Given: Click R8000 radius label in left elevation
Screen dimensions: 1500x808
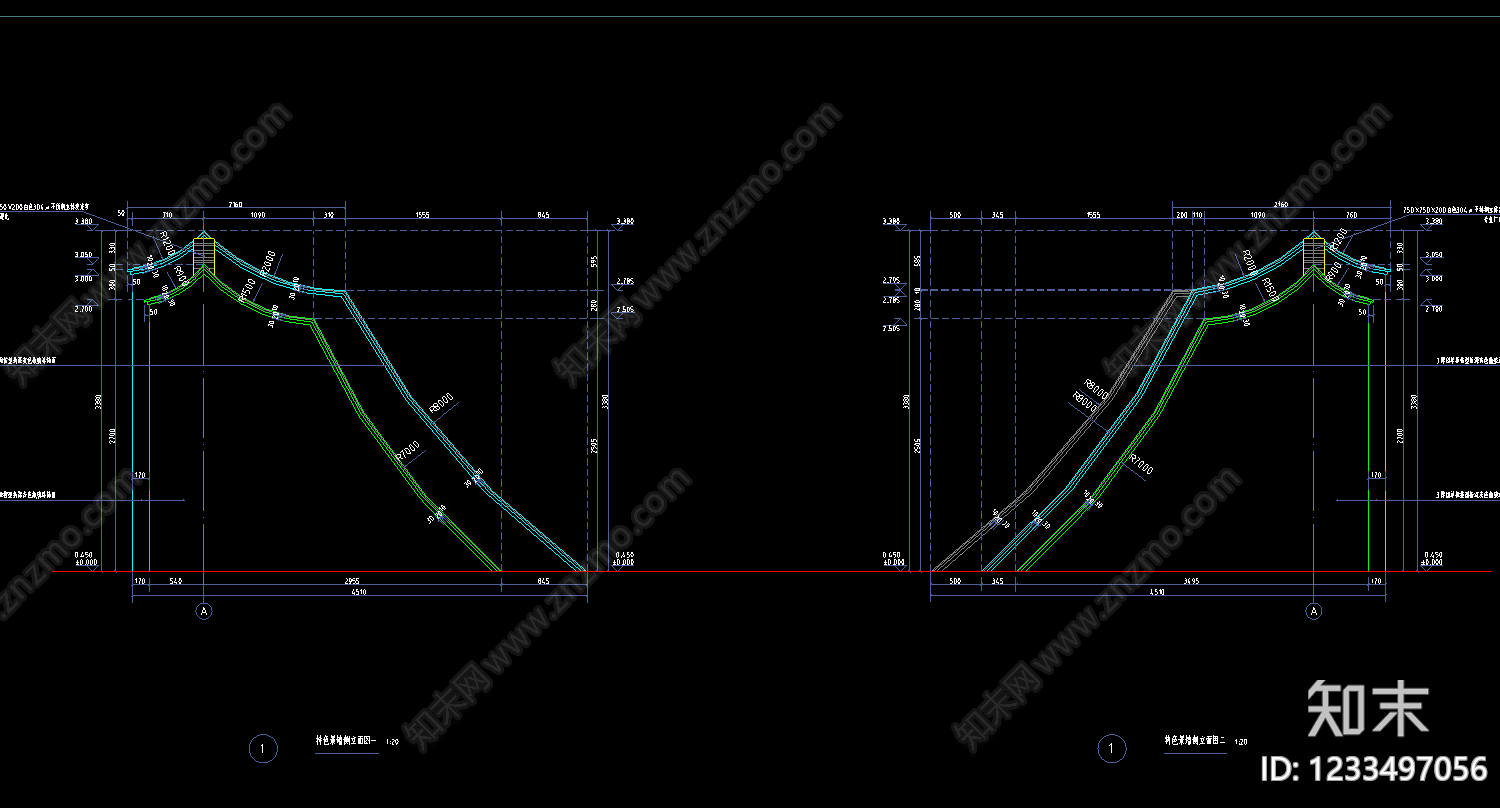Looking at the screenshot, I should click(x=441, y=402).
